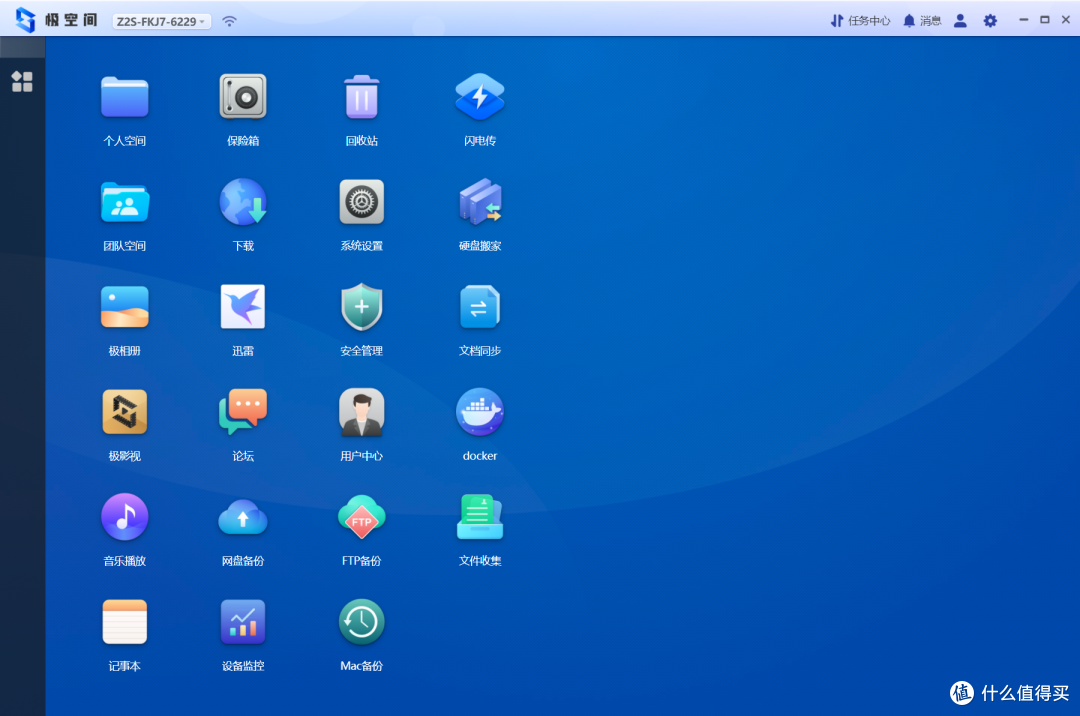The height and width of the screenshot is (716, 1080).
Task: Open the 任务中心 task center
Action: tap(860, 21)
